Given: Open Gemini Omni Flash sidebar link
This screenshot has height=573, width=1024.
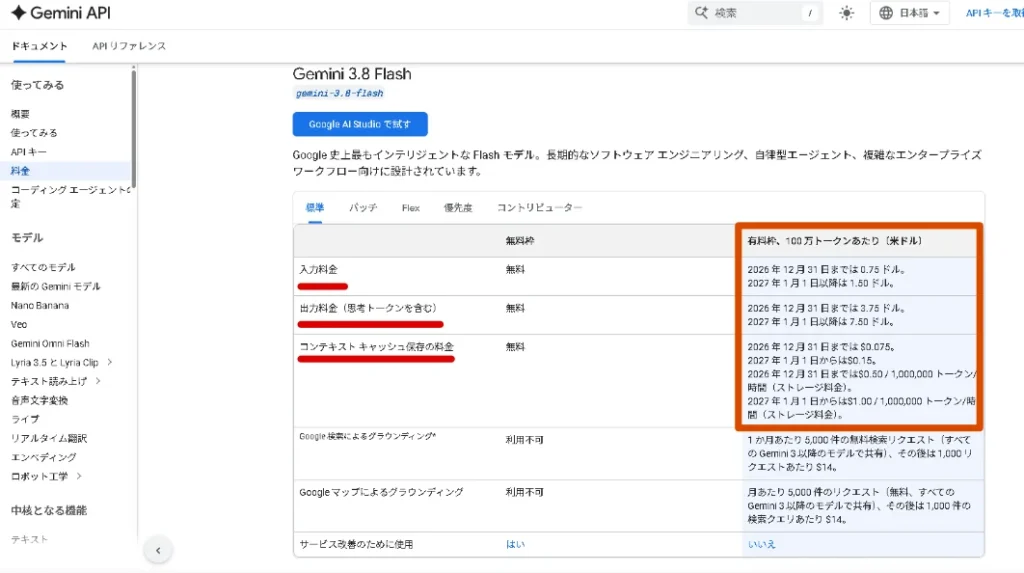Looking at the screenshot, I should click(x=50, y=343).
